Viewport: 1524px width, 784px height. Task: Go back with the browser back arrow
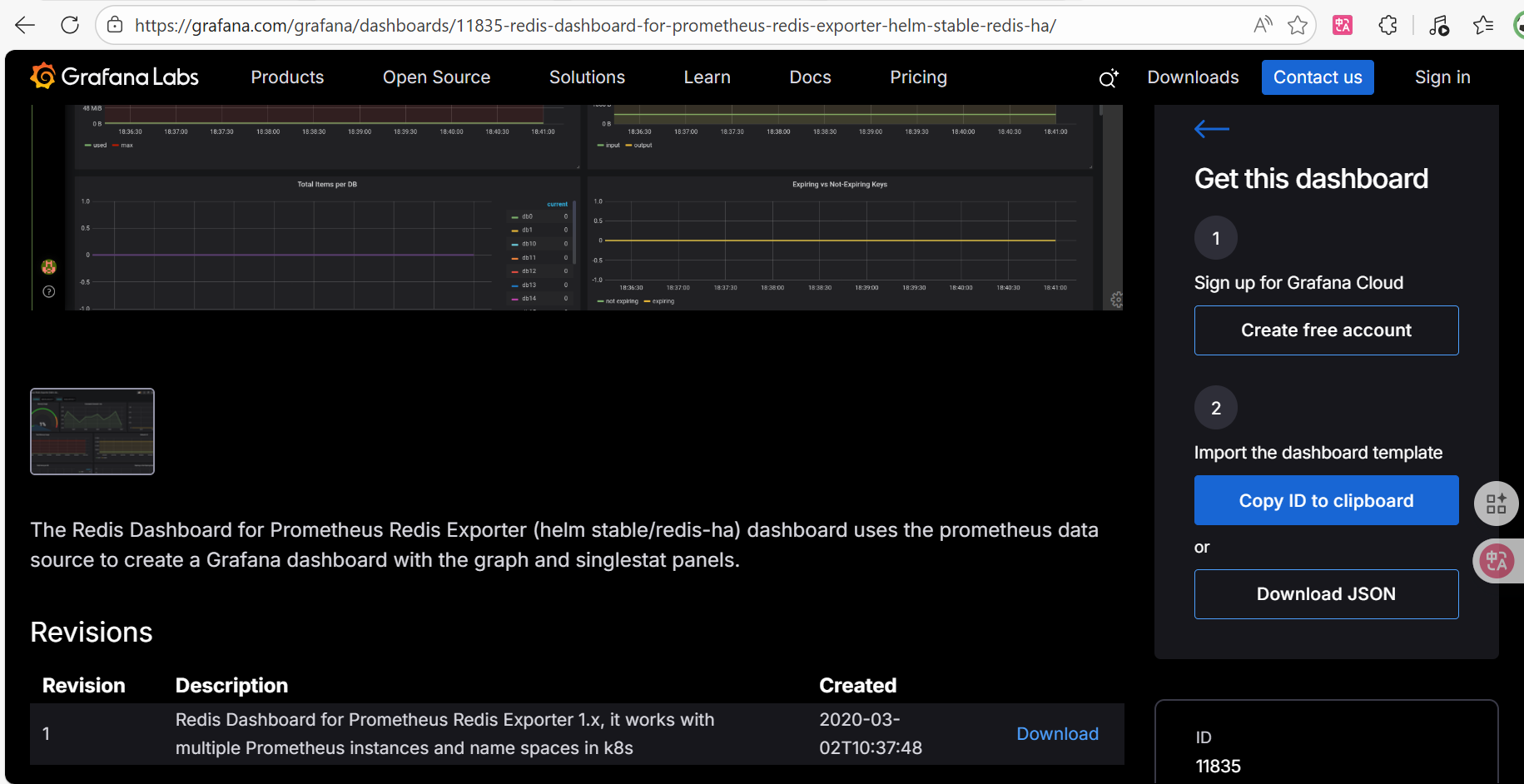25,25
